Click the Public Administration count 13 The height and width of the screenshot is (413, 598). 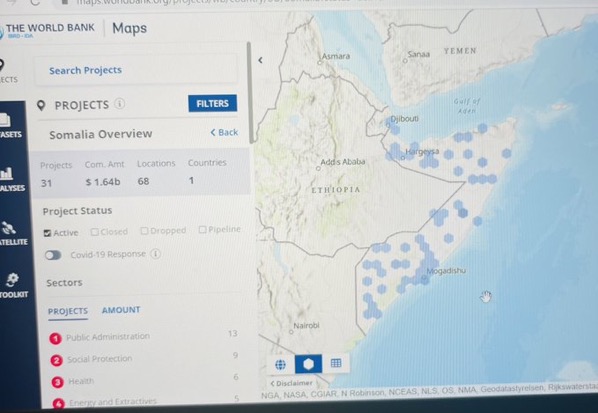233,334
